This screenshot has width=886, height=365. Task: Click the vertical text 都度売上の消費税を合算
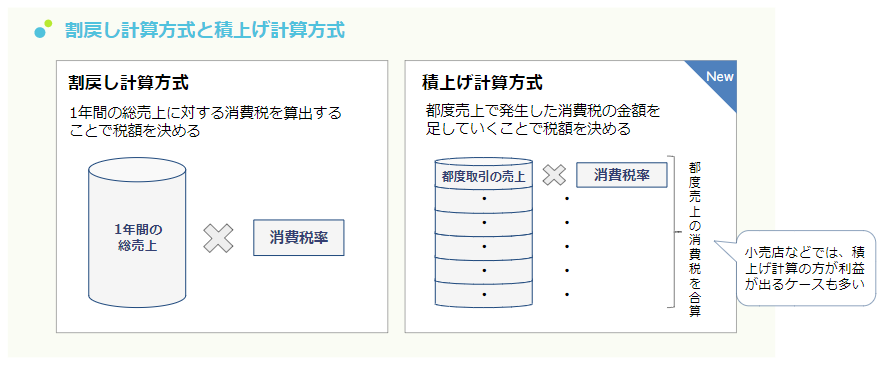pos(695,240)
